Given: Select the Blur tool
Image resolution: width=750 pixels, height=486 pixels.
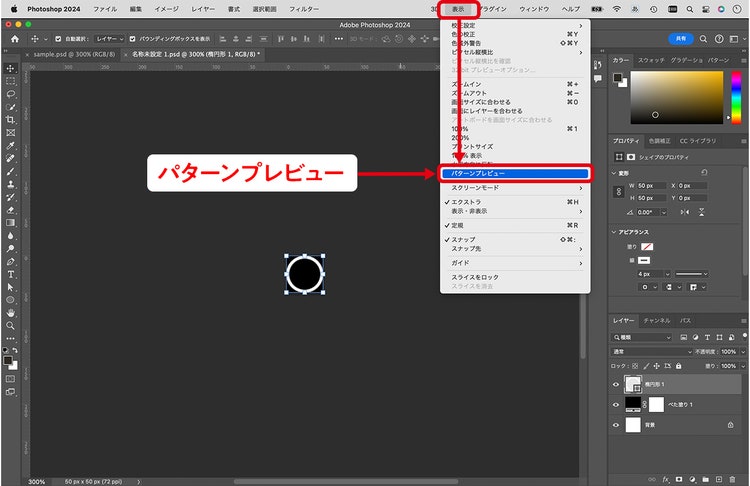Looking at the screenshot, I should [10, 236].
